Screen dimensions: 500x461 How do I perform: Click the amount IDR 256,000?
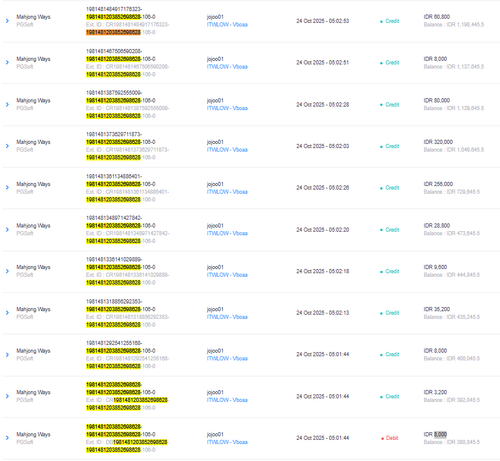pyautogui.click(x=438, y=184)
